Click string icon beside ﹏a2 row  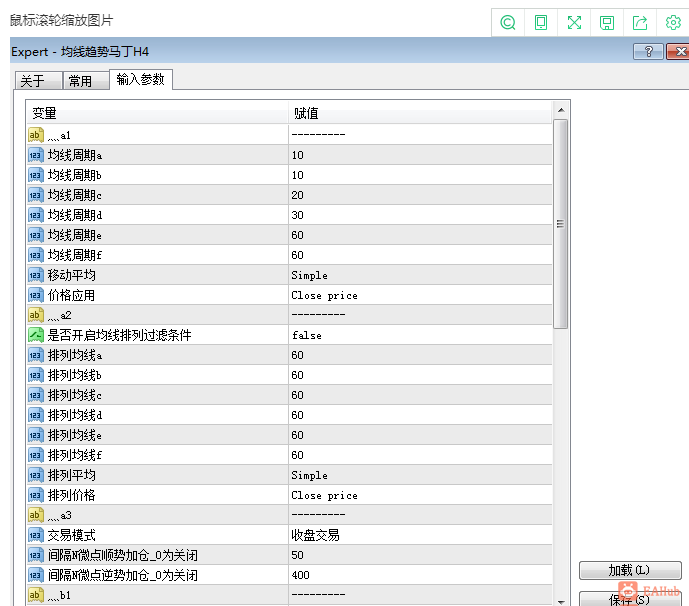coord(36,315)
